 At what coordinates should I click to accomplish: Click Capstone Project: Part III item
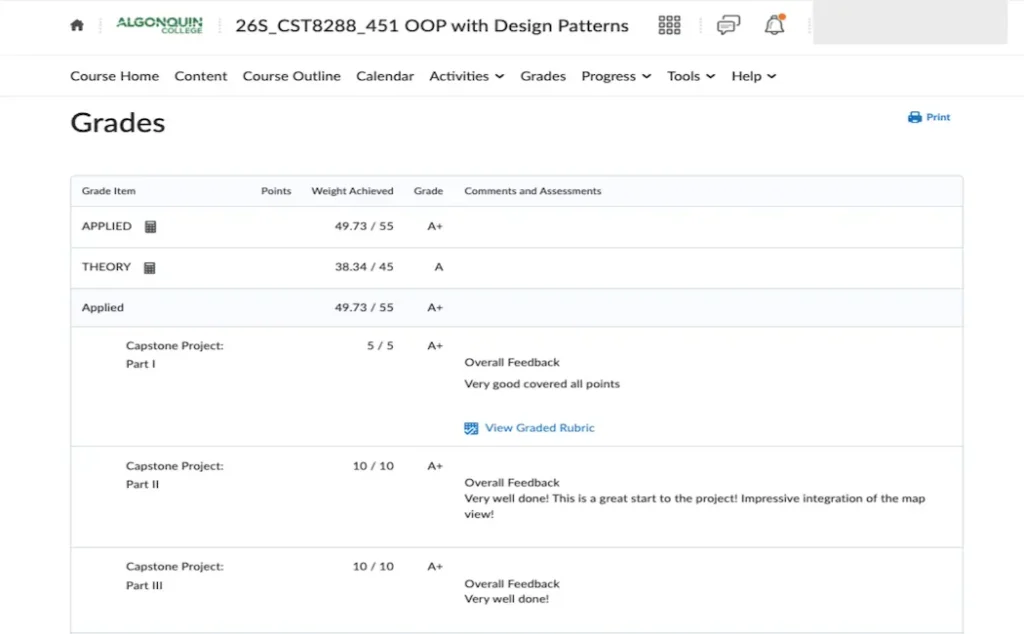click(174, 576)
